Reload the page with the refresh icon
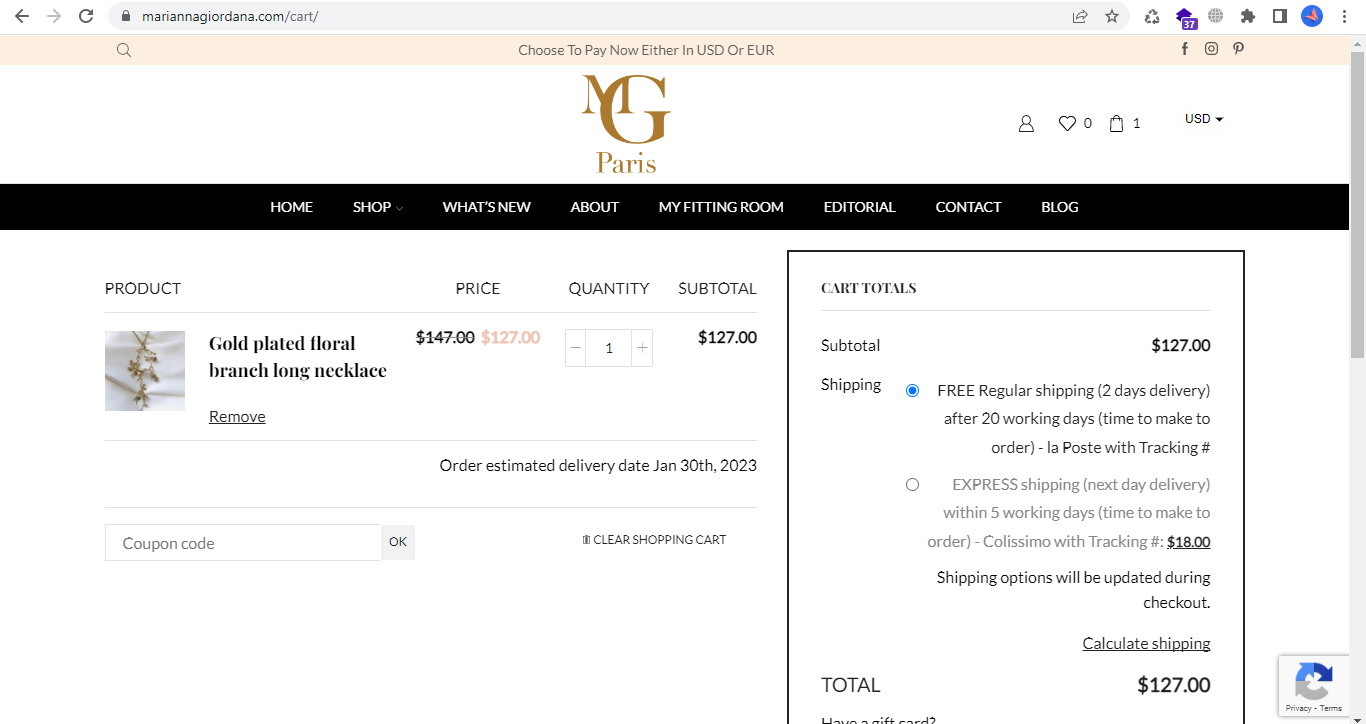Screen dimensions: 1366x724 (86, 16)
